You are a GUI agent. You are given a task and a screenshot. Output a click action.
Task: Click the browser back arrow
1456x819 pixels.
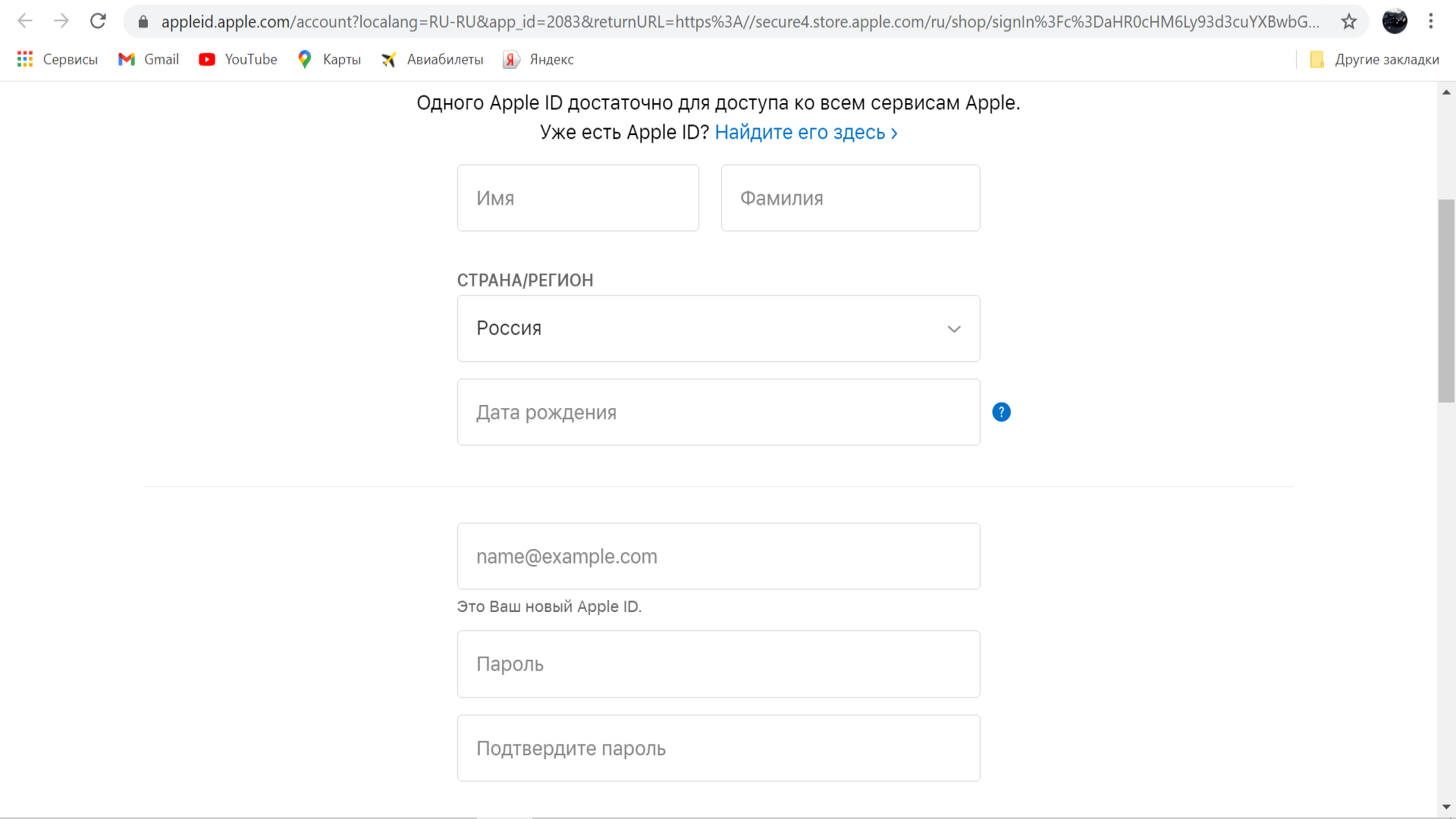25,21
